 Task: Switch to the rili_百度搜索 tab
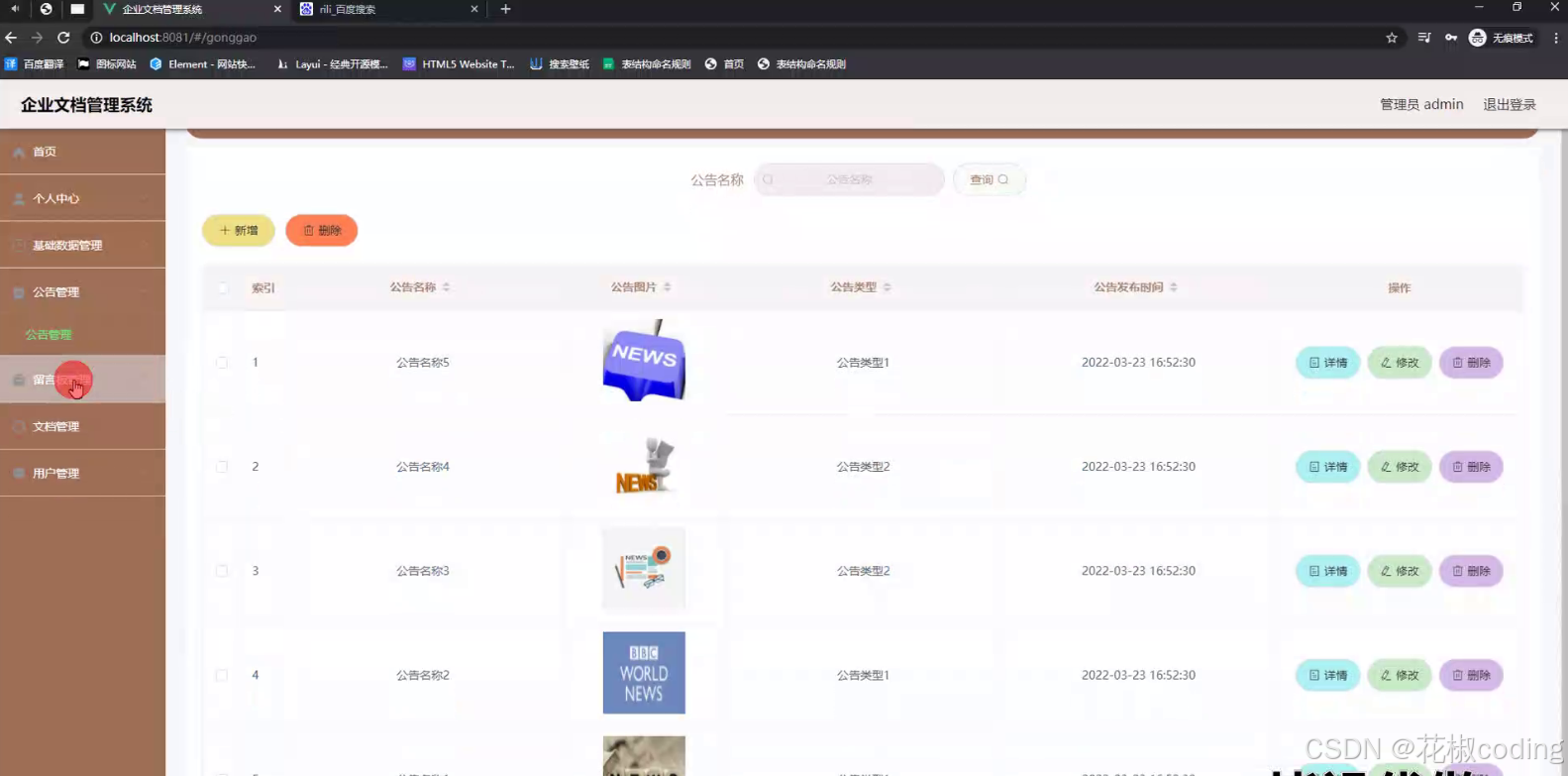(388, 9)
